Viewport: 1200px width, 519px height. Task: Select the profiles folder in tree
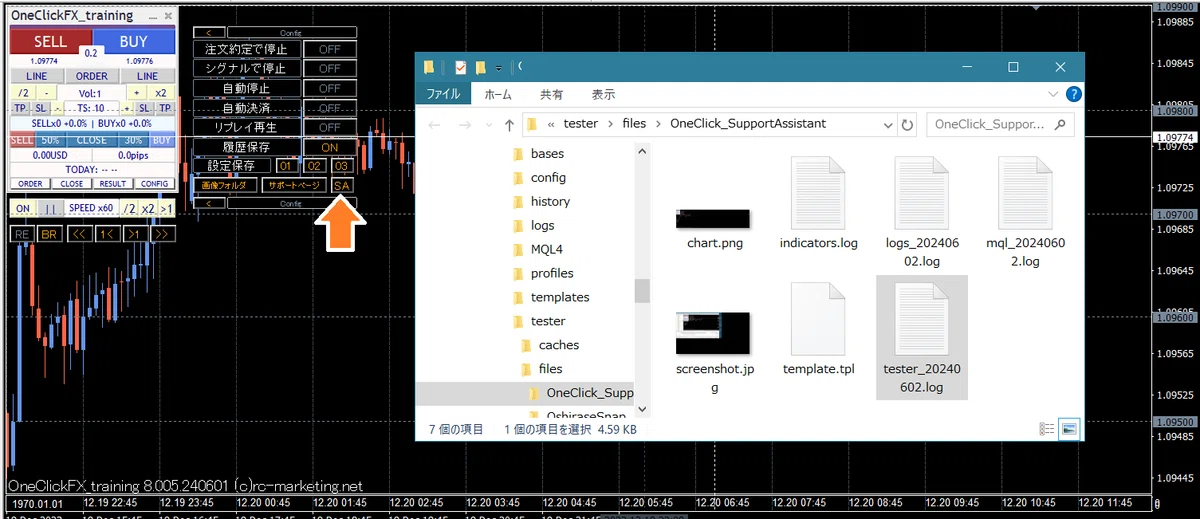tap(552, 274)
